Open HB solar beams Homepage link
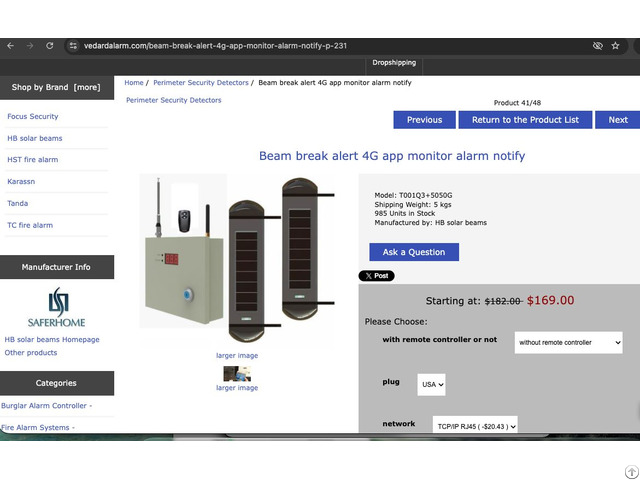640x480 pixels. (52, 340)
